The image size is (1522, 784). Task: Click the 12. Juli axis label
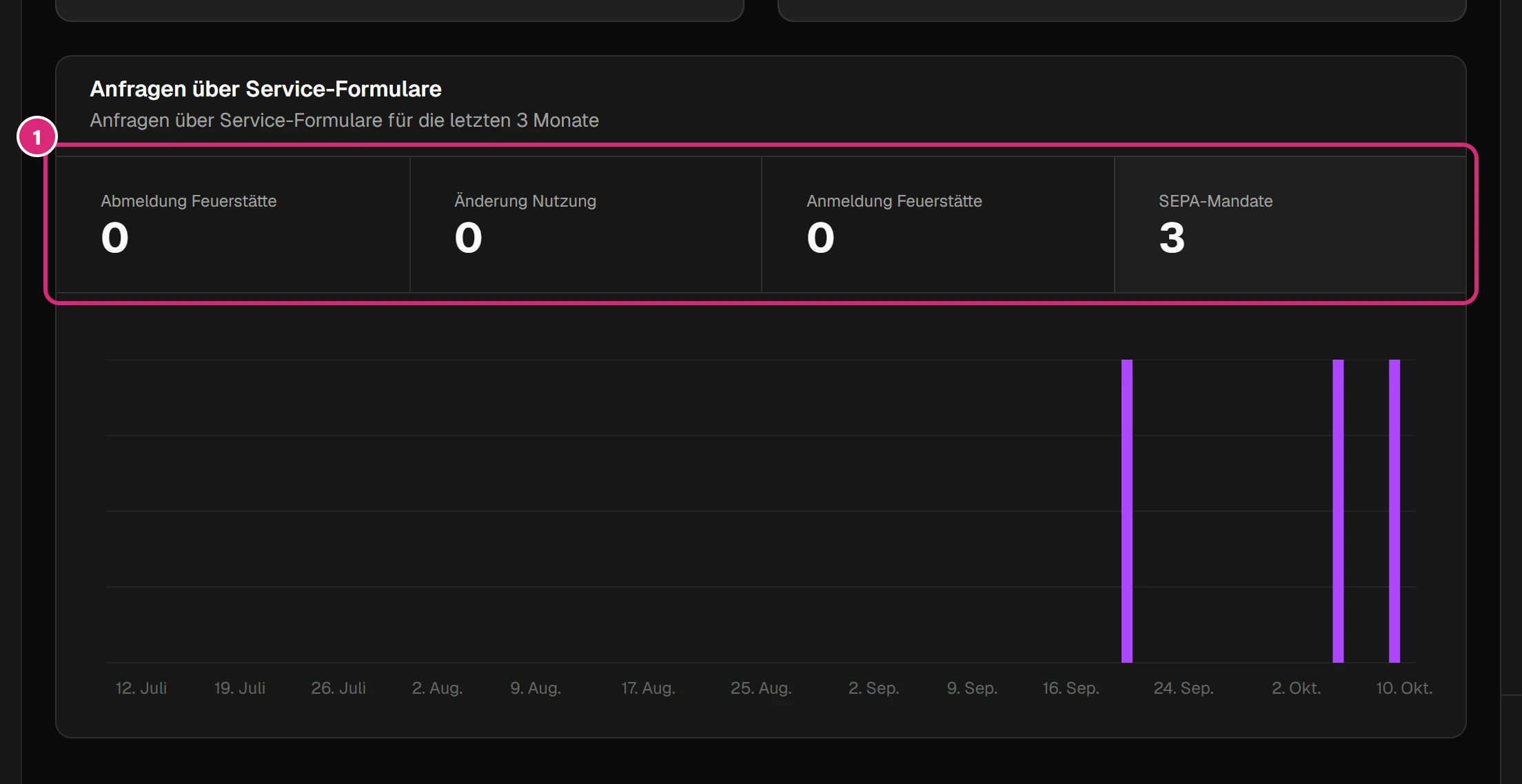point(141,688)
